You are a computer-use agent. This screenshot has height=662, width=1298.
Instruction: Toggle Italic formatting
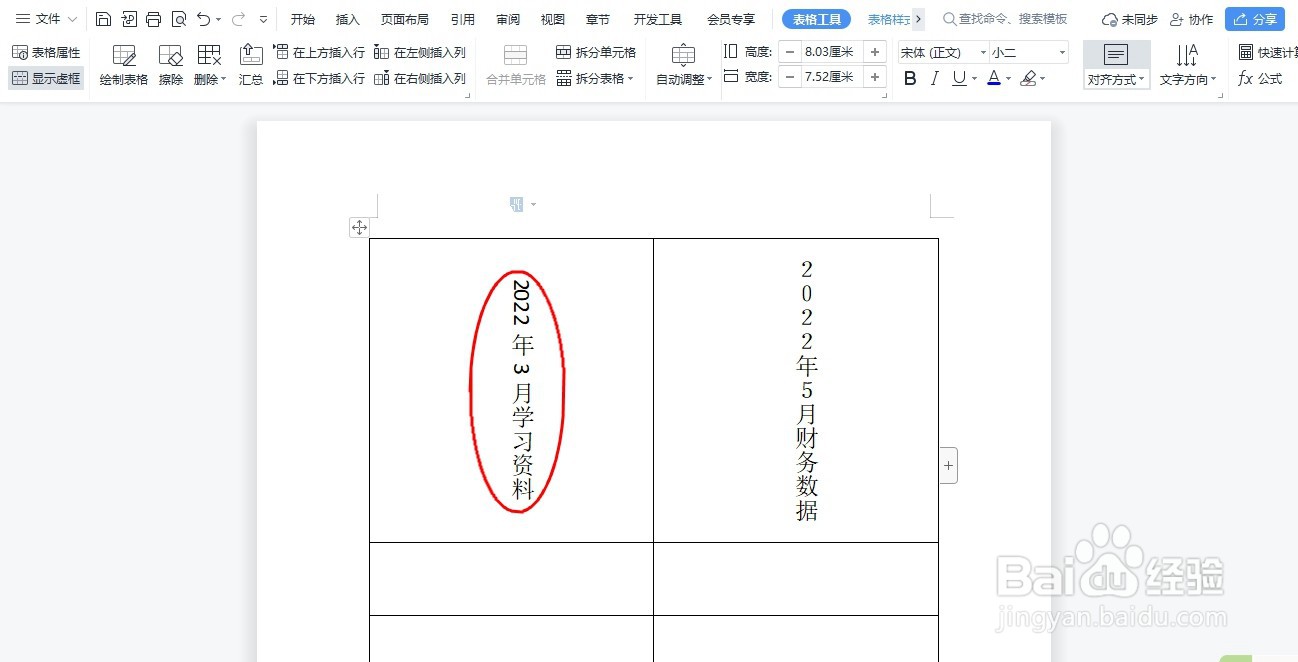(935, 78)
